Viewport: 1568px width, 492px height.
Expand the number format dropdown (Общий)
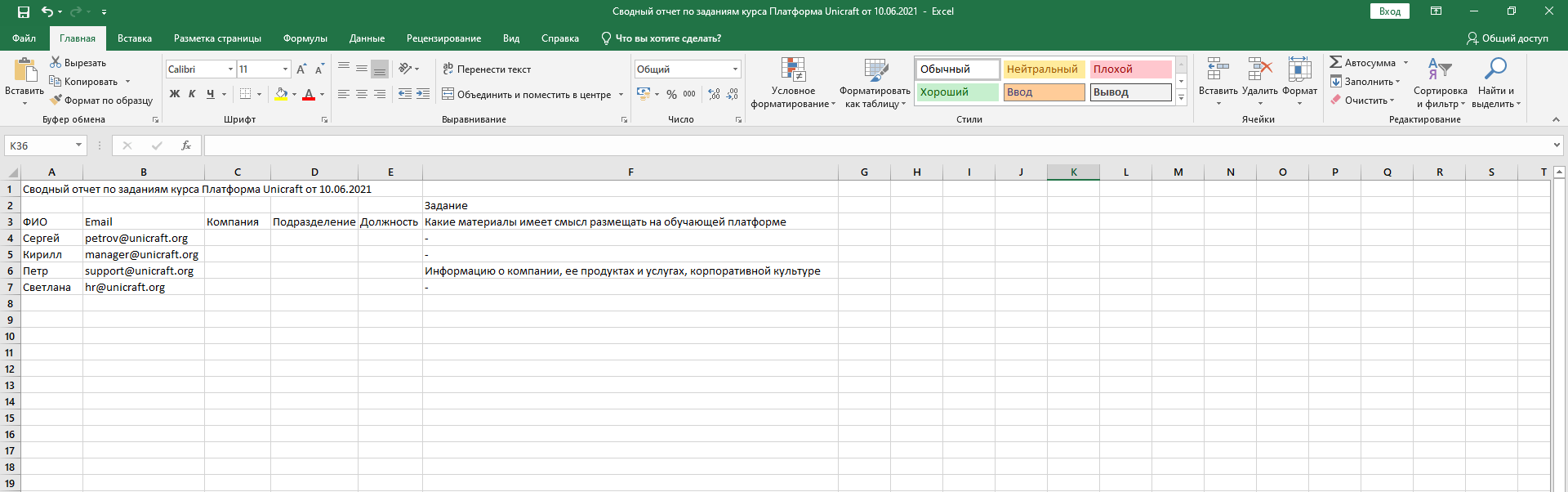point(735,69)
